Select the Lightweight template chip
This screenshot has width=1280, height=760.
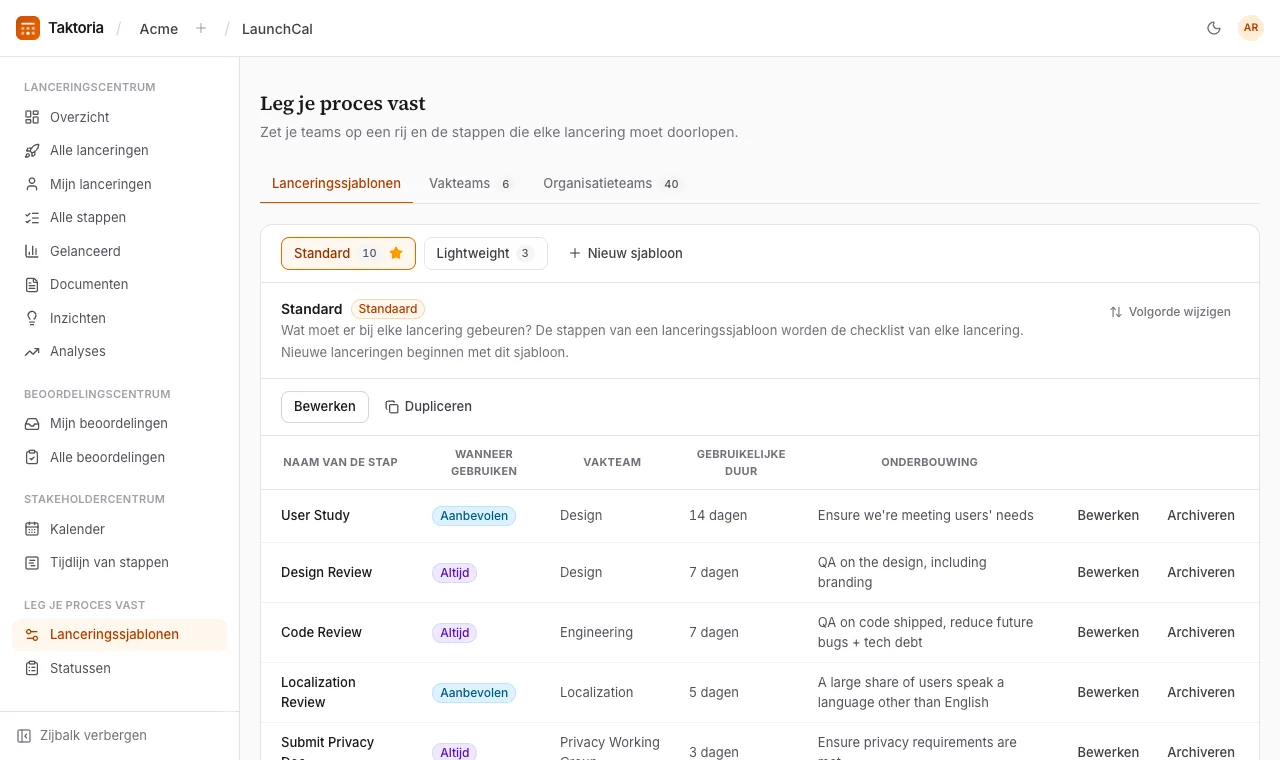(486, 253)
